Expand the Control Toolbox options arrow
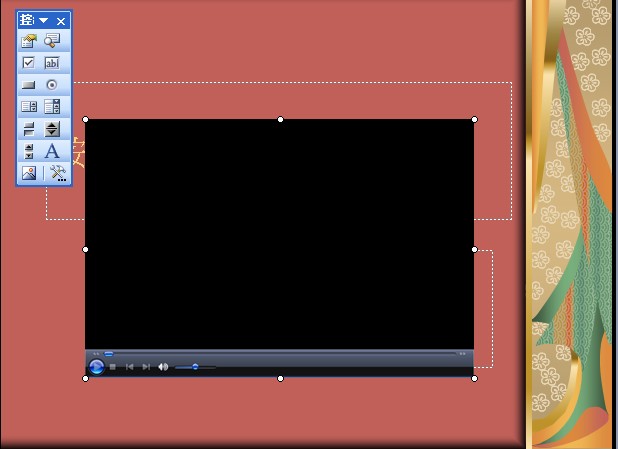Viewport: 618px width, 449px height. click(x=44, y=21)
